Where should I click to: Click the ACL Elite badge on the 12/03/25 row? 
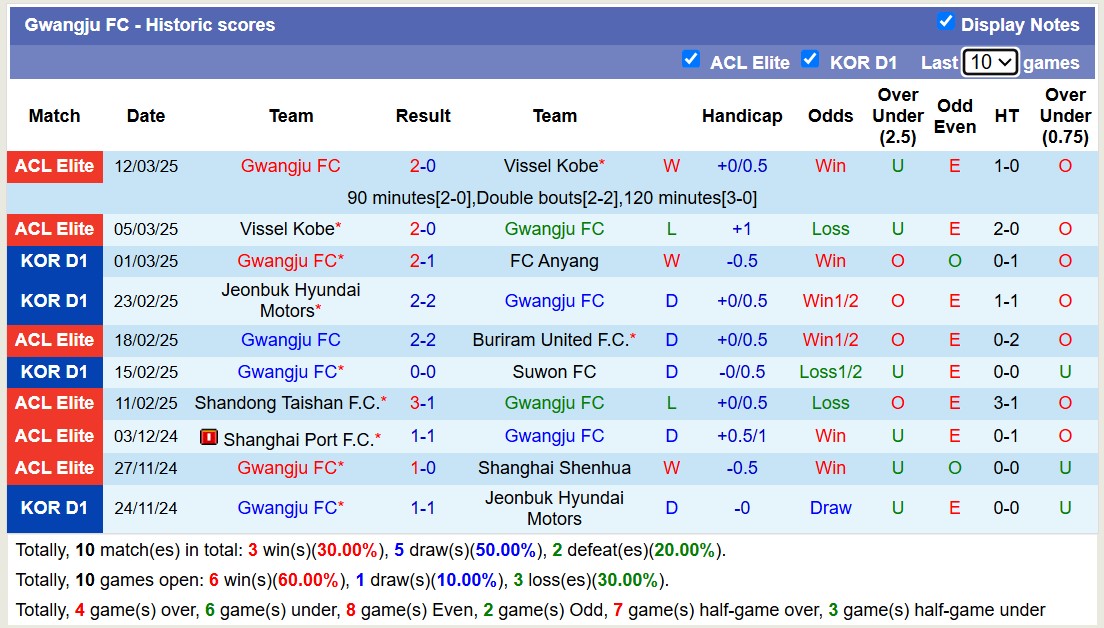(55, 166)
